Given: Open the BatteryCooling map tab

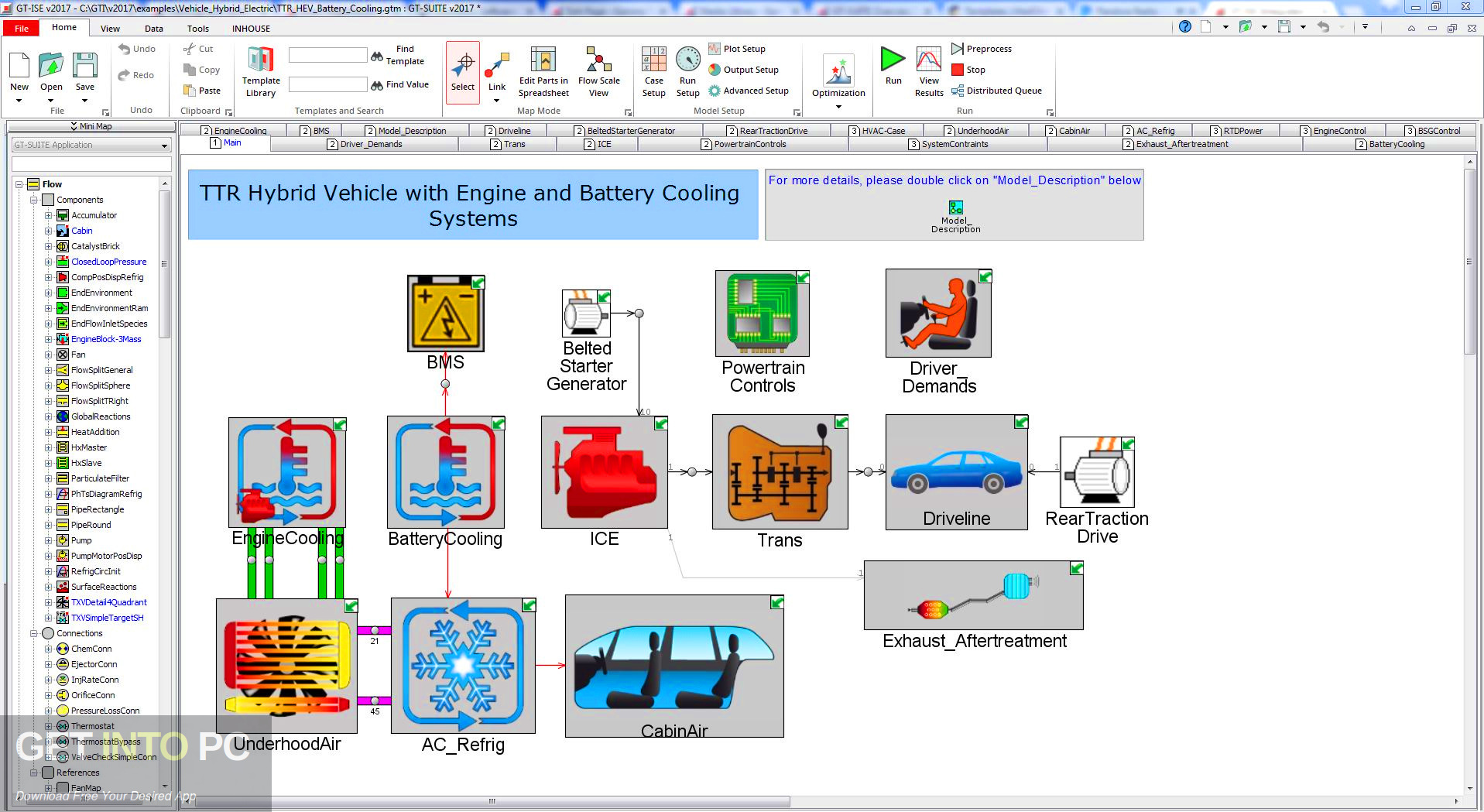Looking at the screenshot, I should tap(1390, 144).
